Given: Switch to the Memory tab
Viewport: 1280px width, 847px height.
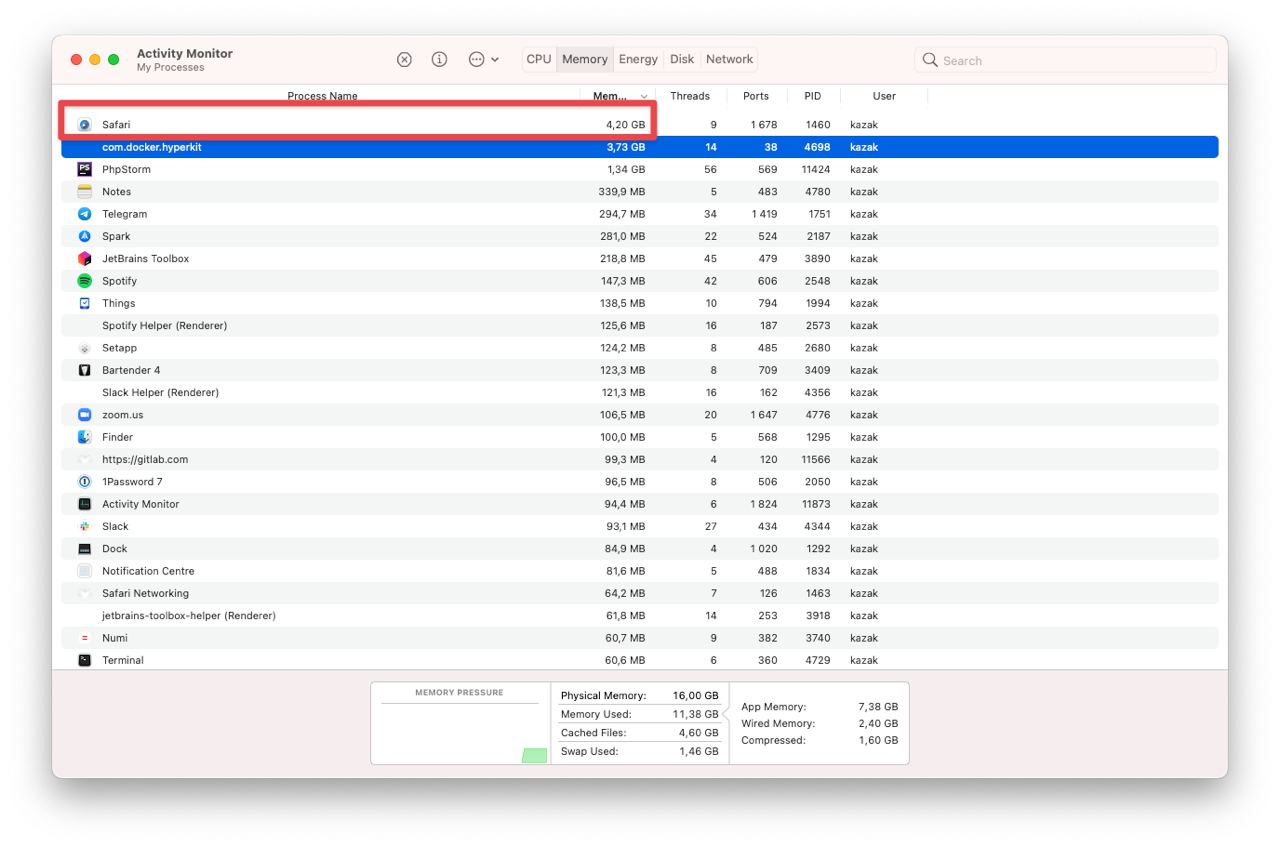Looking at the screenshot, I should [x=585, y=60].
